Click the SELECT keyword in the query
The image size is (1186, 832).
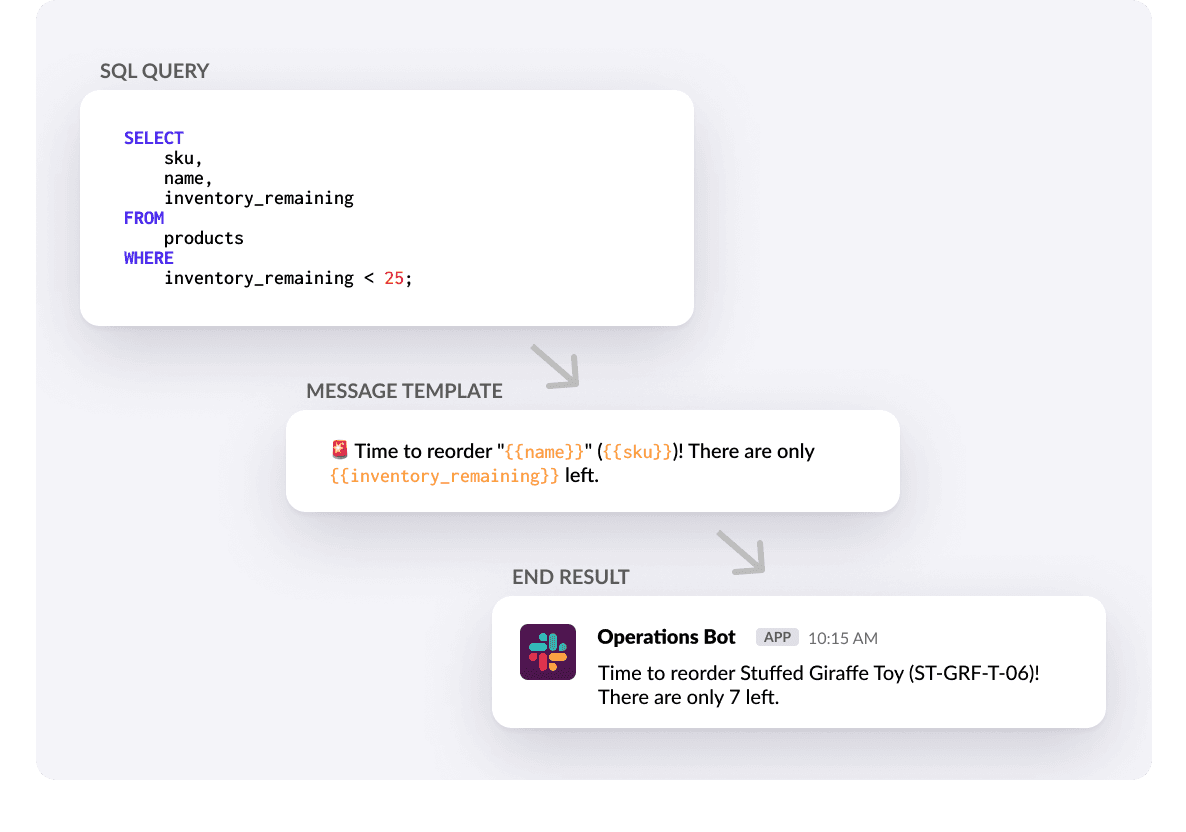click(x=154, y=138)
